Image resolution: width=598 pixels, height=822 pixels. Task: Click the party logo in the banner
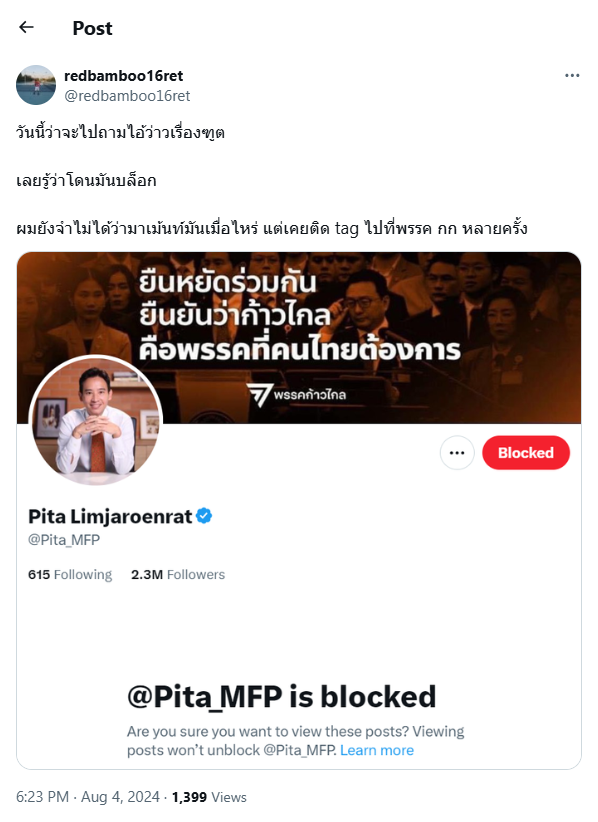point(297,395)
